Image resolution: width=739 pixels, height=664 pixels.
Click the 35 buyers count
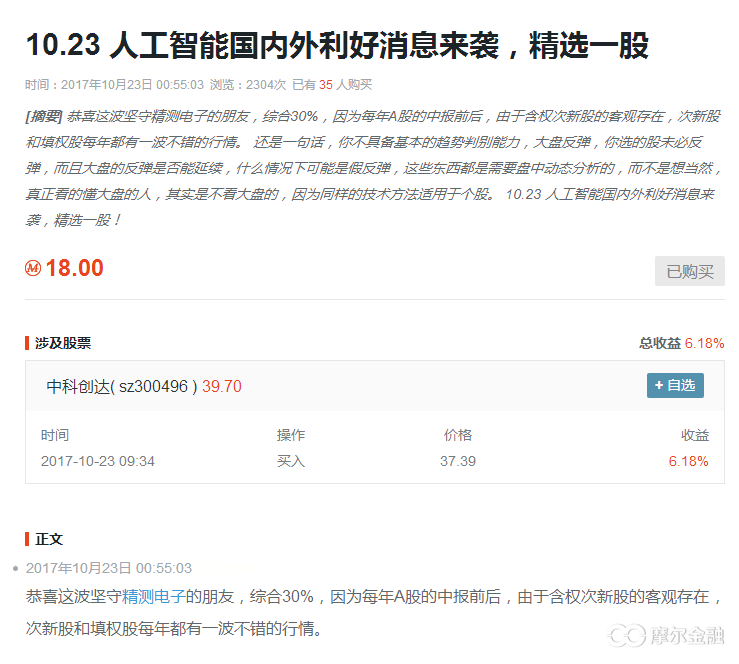click(326, 85)
